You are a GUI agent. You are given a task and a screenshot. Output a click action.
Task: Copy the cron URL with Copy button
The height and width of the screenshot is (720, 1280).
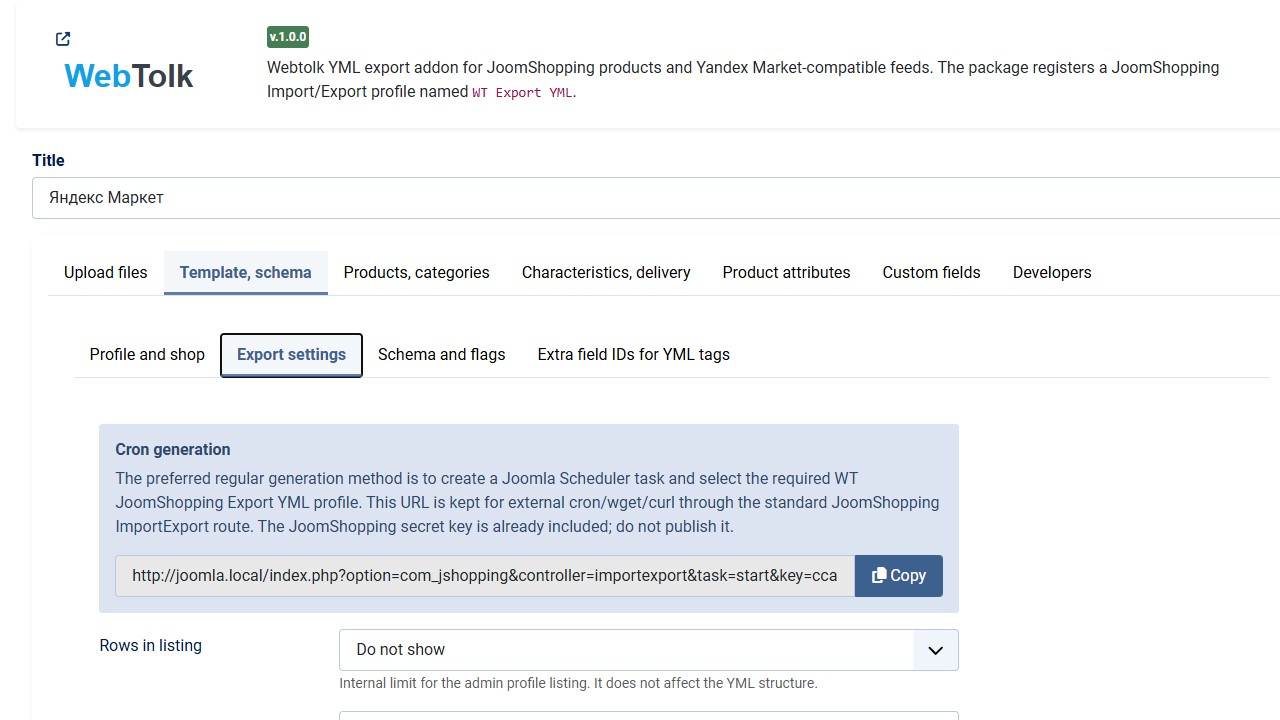click(899, 576)
